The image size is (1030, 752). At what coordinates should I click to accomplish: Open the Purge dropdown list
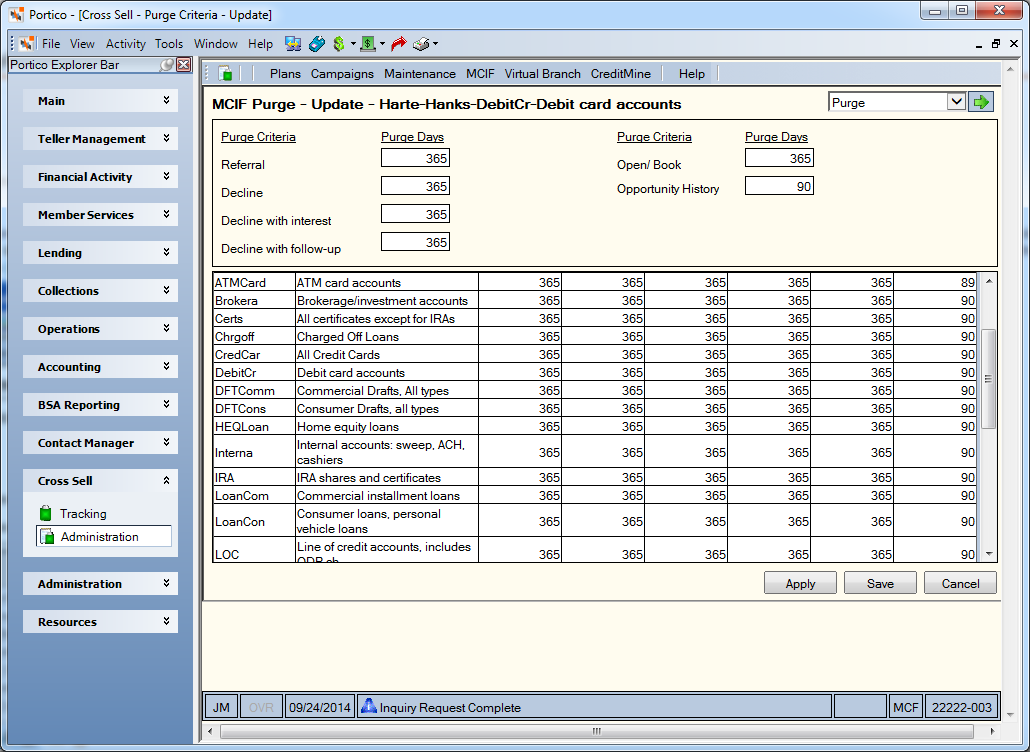pyautogui.click(x=956, y=102)
